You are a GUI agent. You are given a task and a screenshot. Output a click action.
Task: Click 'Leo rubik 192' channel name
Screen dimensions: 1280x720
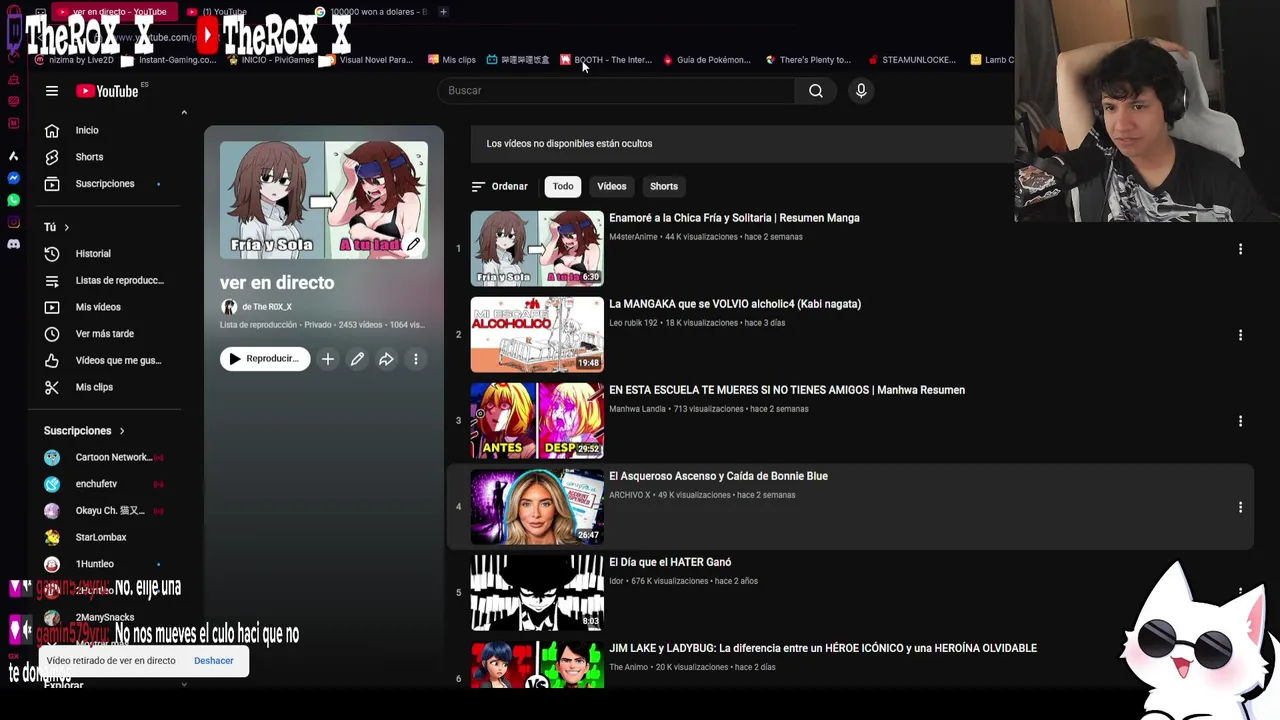633,323
